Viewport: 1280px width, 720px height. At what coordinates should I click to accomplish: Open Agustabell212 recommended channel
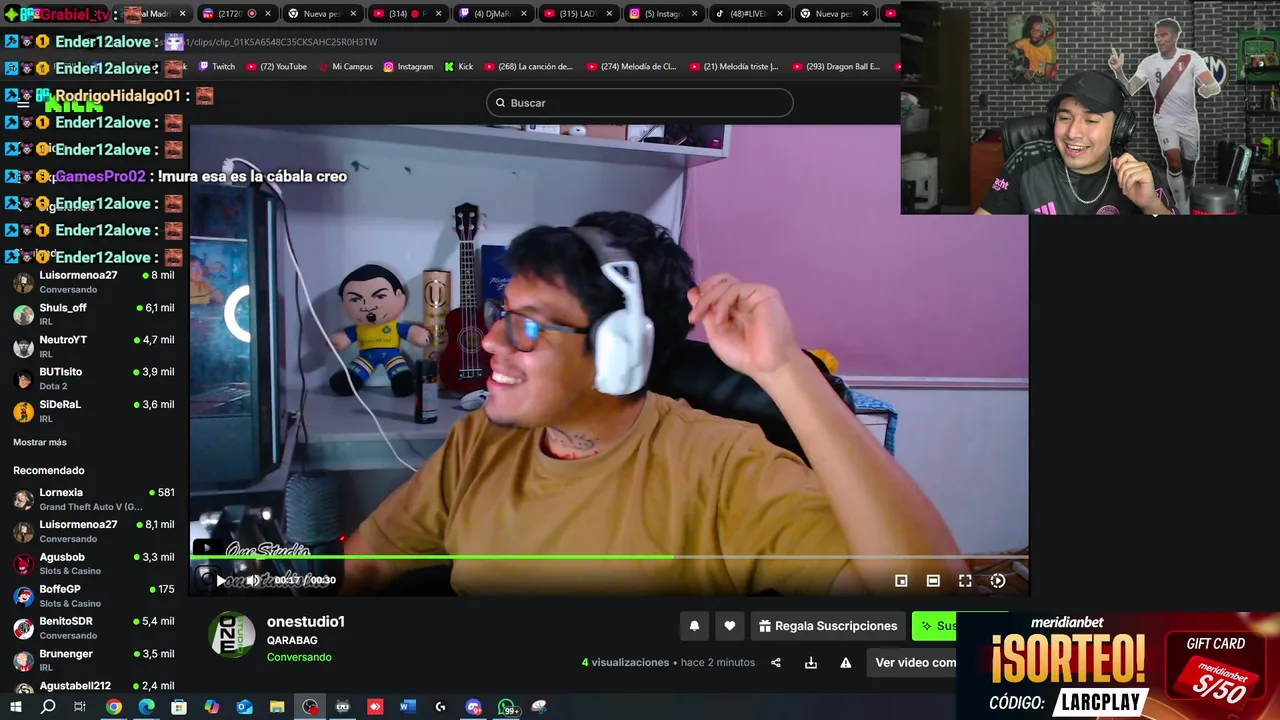tap(94, 686)
